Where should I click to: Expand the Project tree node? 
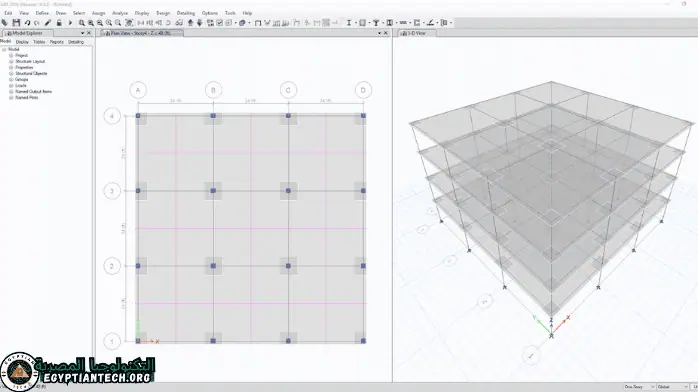tap(11, 55)
